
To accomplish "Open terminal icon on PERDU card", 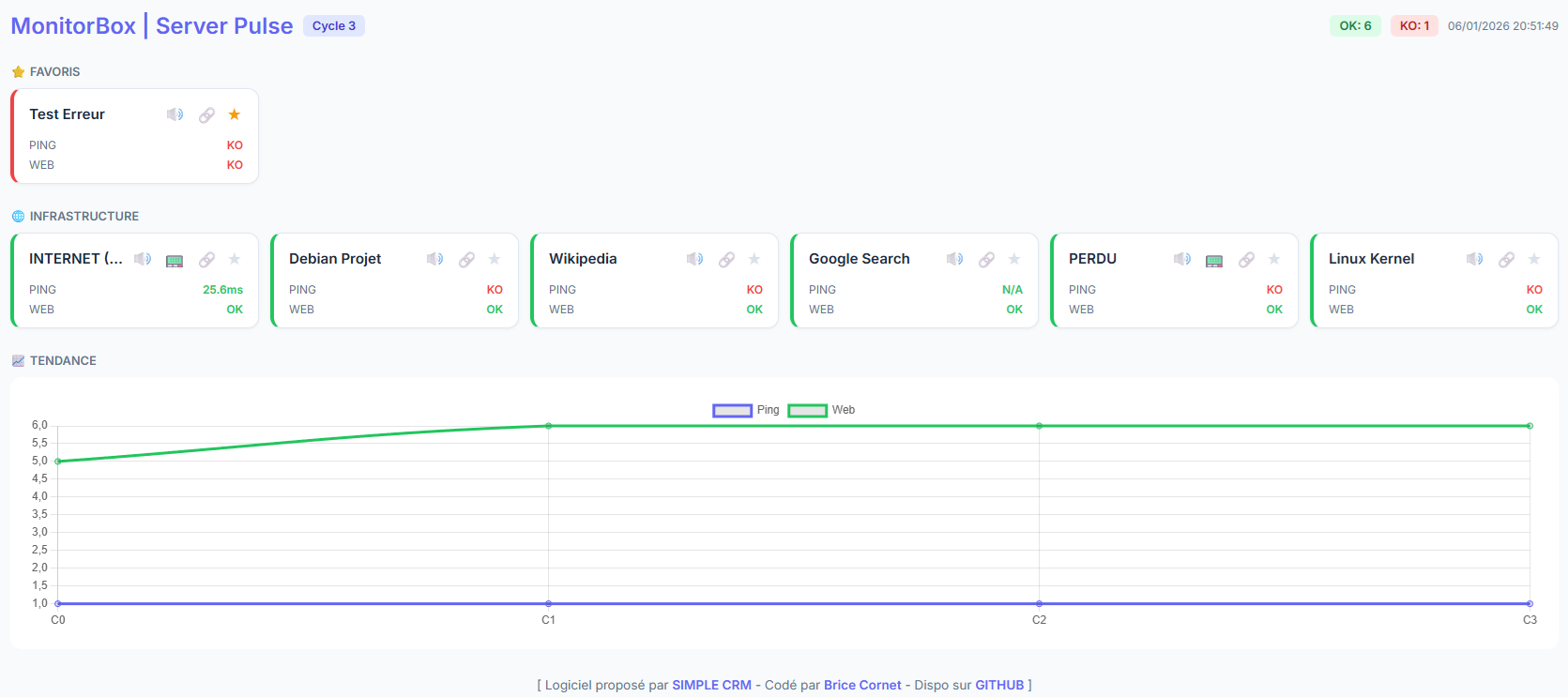I will [x=1214, y=260].
